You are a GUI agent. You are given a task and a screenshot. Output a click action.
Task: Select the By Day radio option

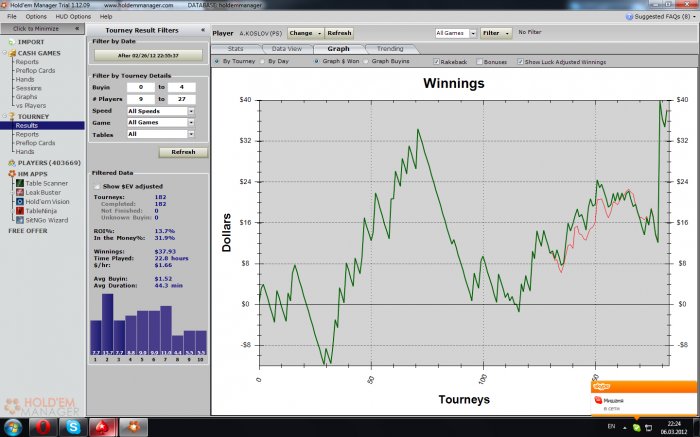pyautogui.click(x=262, y=61)
